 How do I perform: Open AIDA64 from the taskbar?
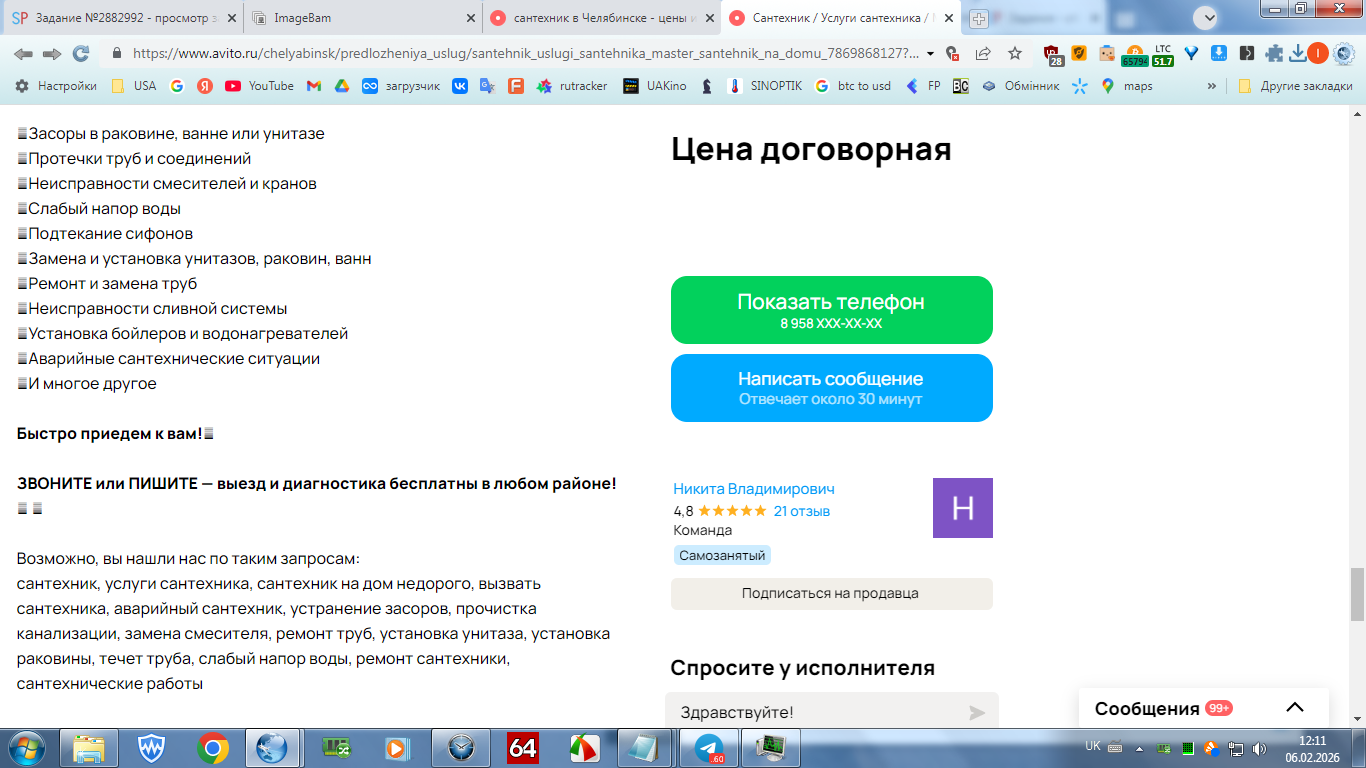point(523,748)
